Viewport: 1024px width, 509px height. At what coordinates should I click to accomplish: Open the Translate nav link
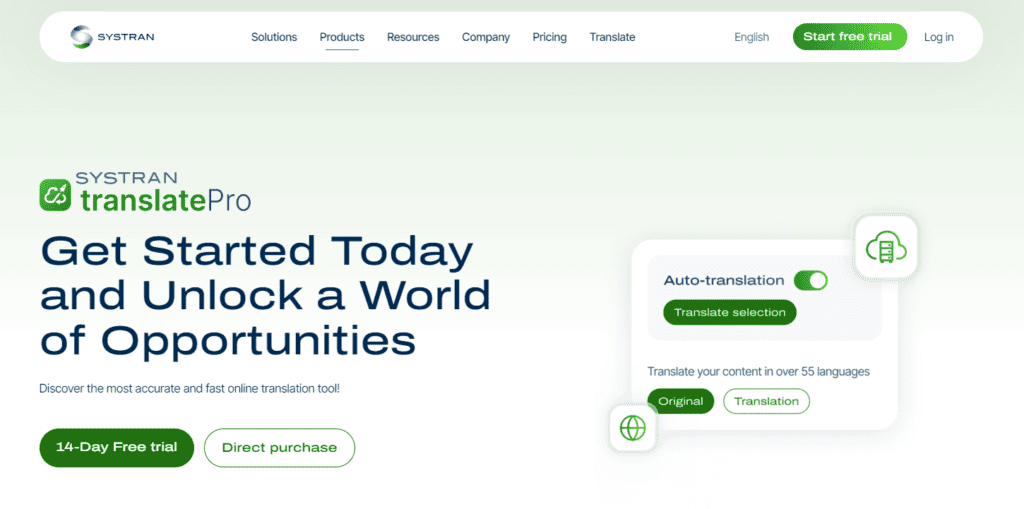612,37
